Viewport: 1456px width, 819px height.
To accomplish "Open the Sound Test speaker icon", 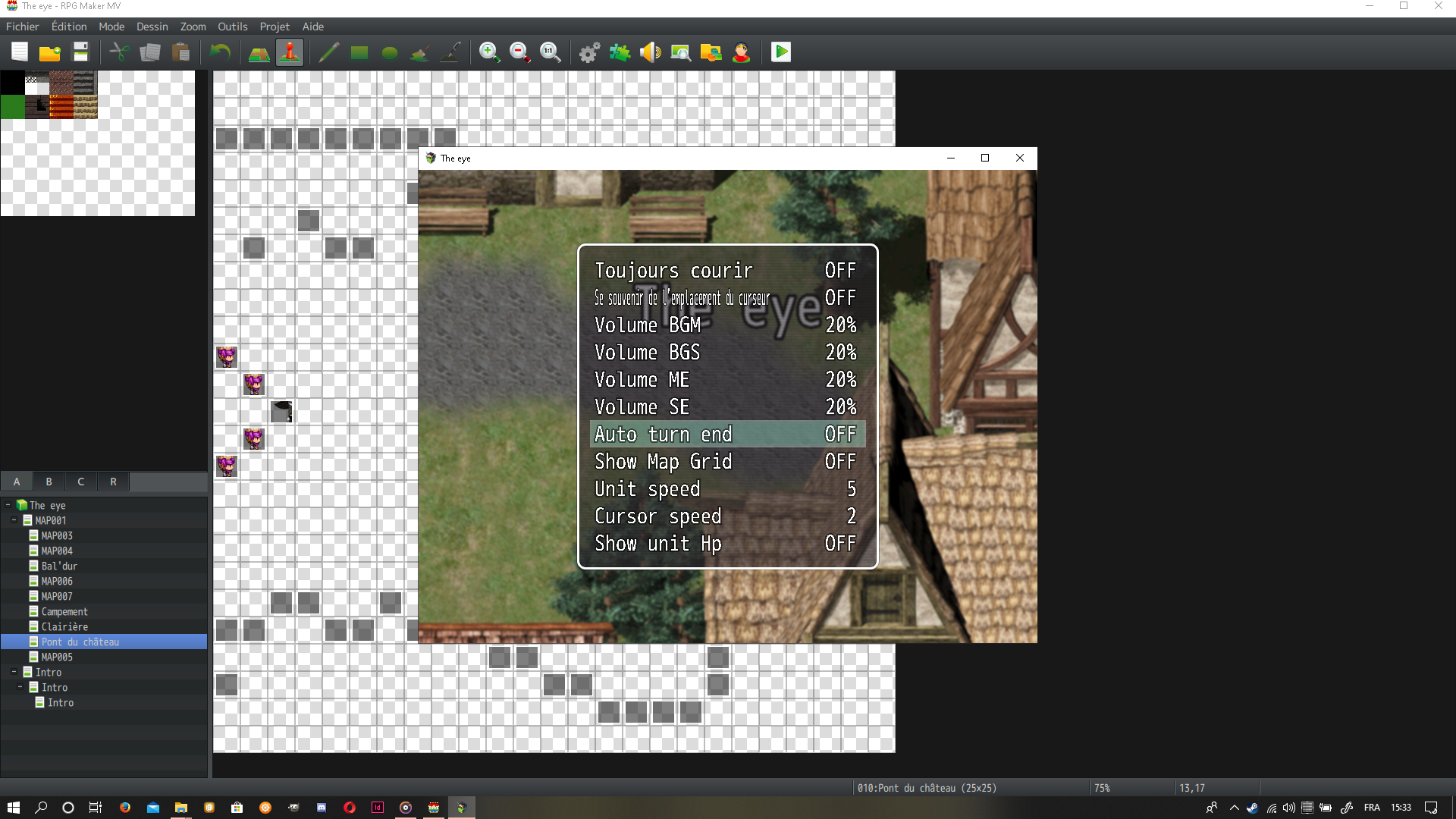I will point(651,52).
